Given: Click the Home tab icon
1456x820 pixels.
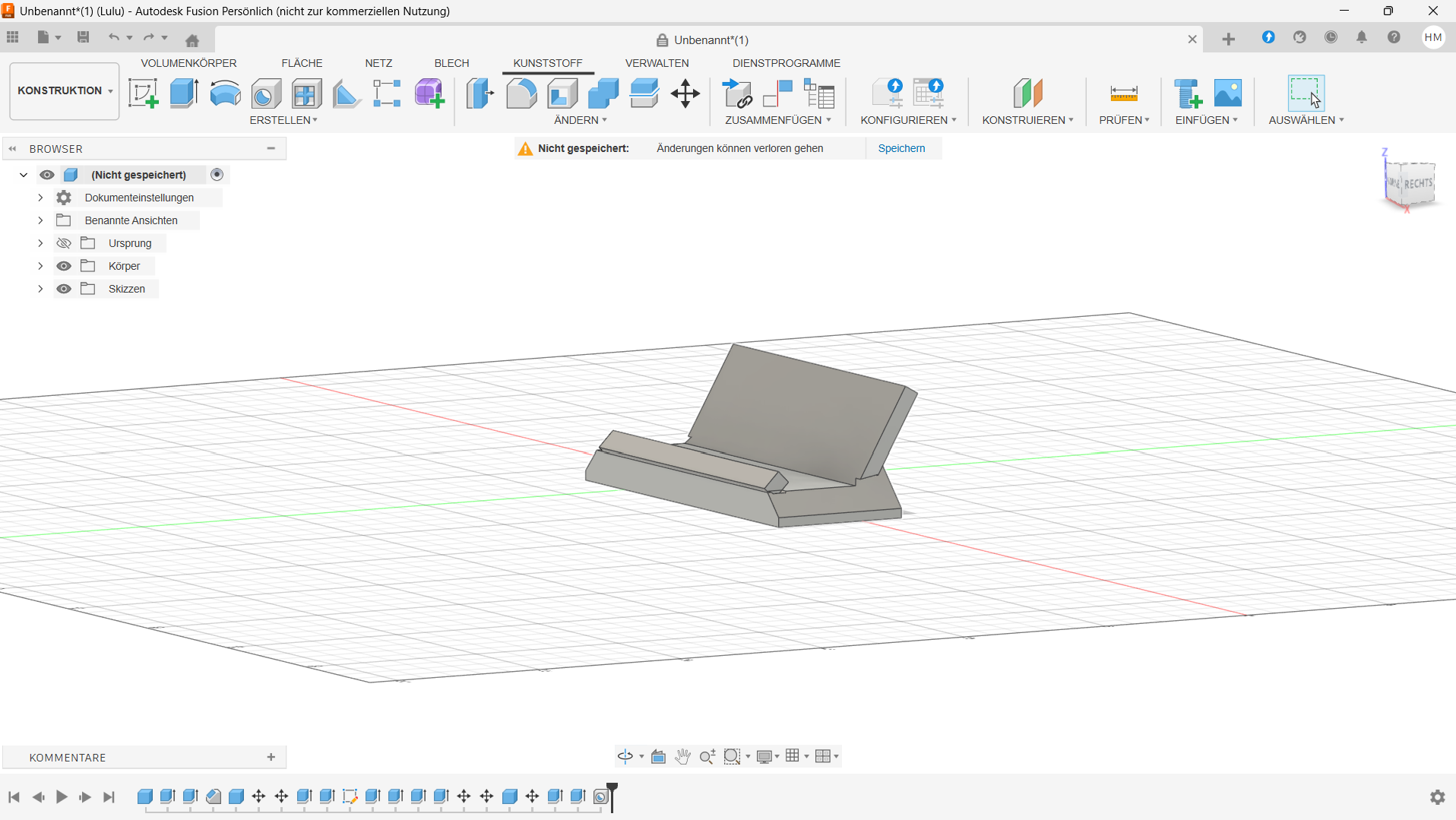Looking at the screenshot, I should pyautogui.click(x=192, y=40).
